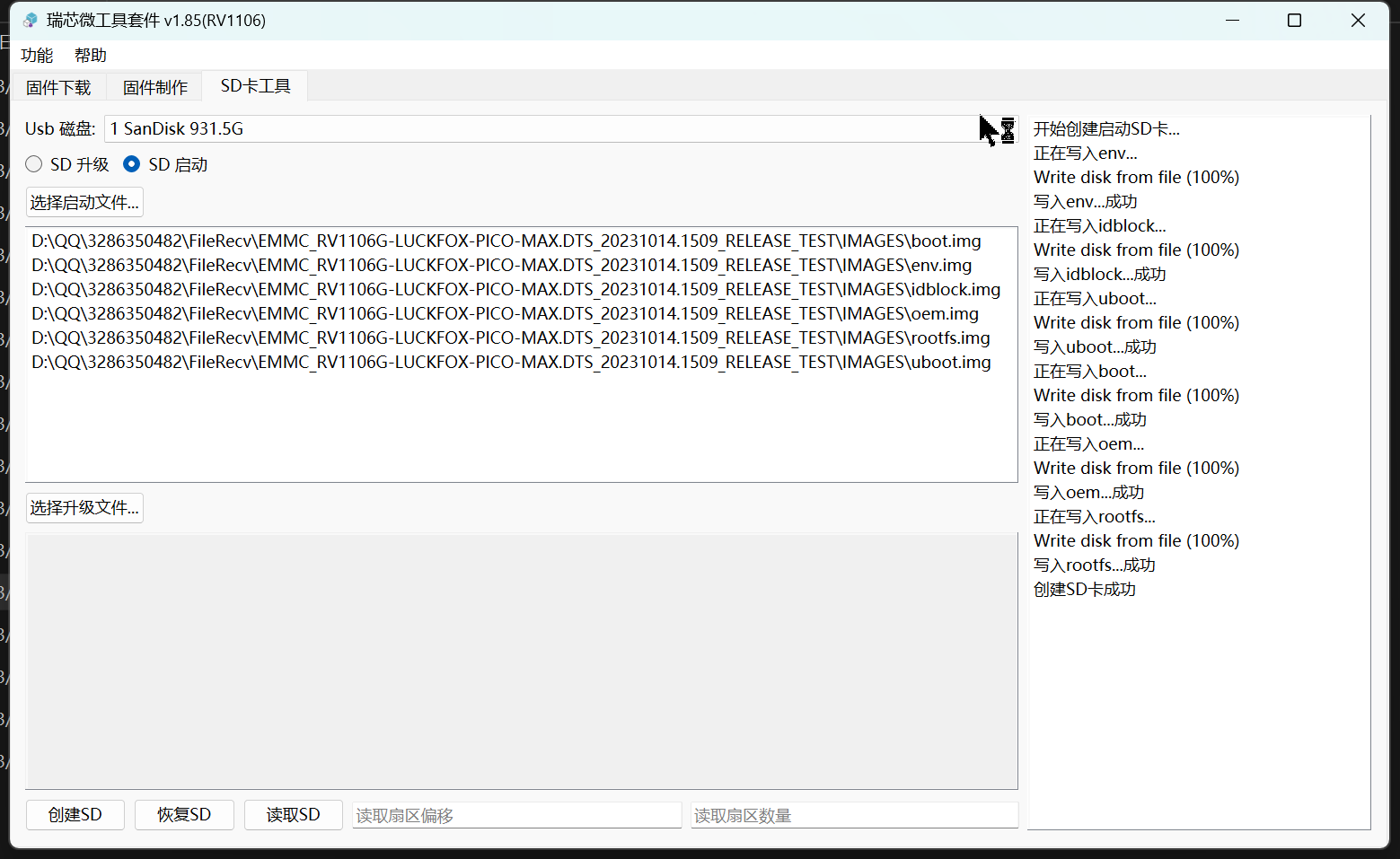Switch to the 固件制作 tab

155,87
